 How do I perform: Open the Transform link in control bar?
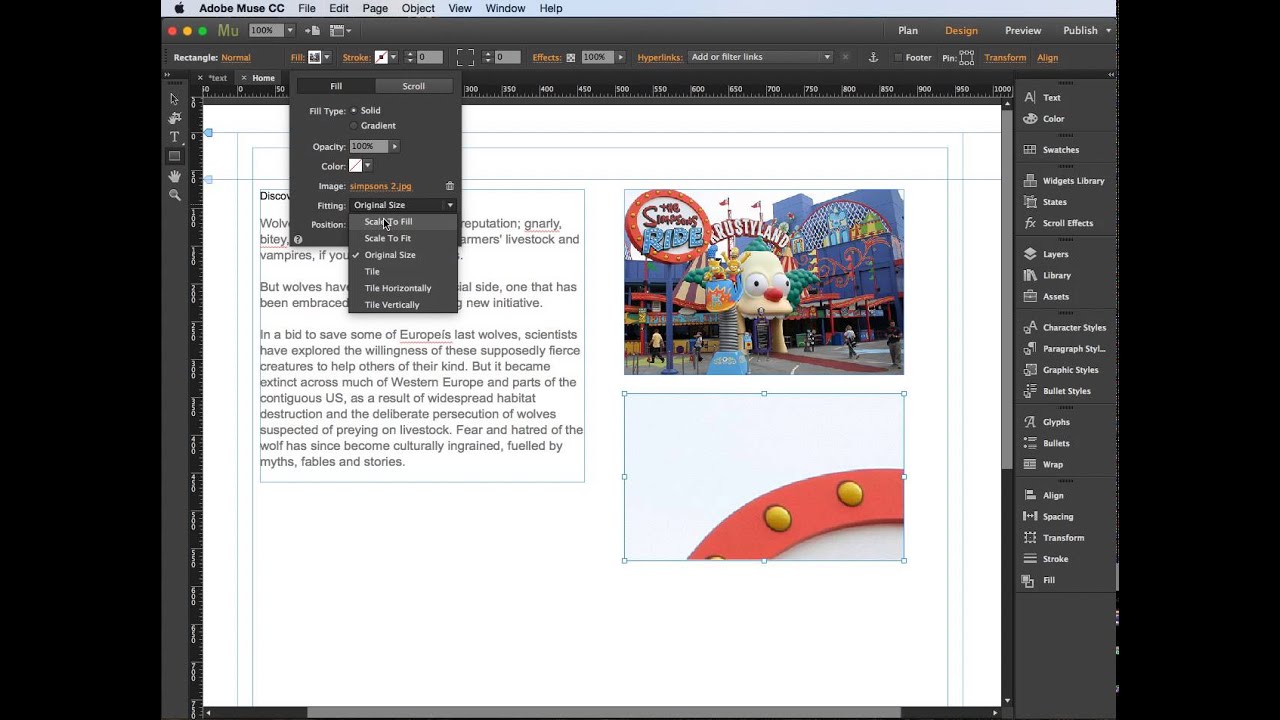1005,58
